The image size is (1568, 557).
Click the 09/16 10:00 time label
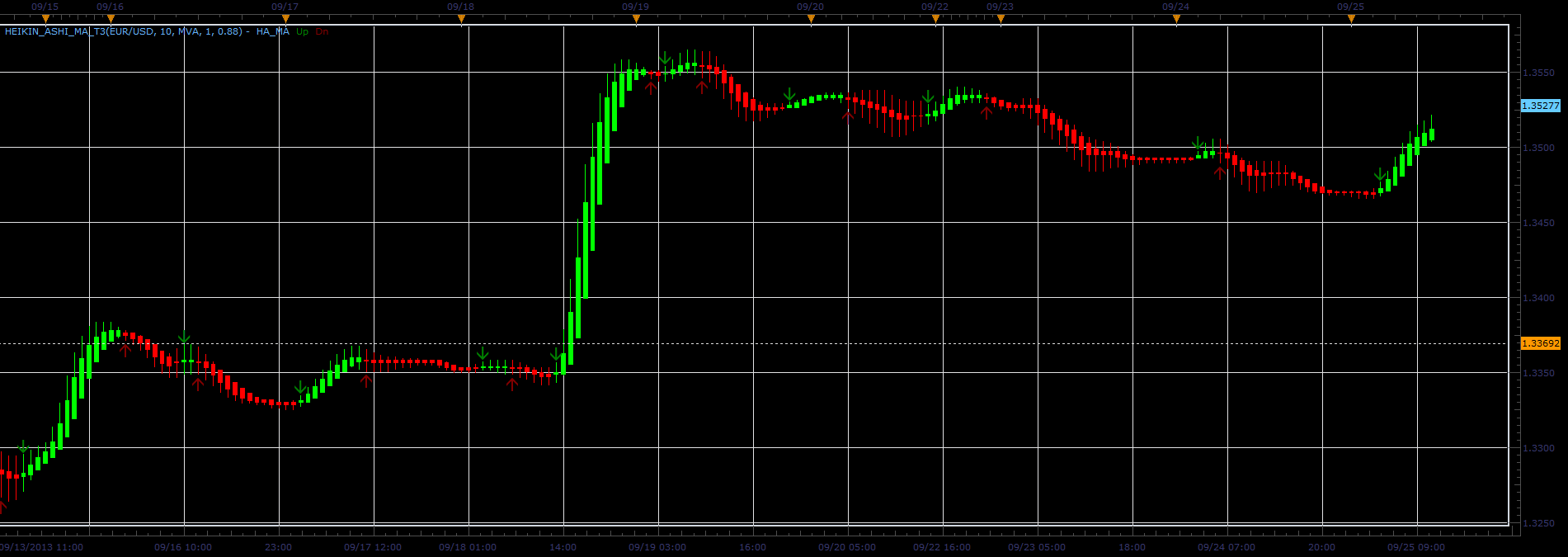click(x=183, y=547)
